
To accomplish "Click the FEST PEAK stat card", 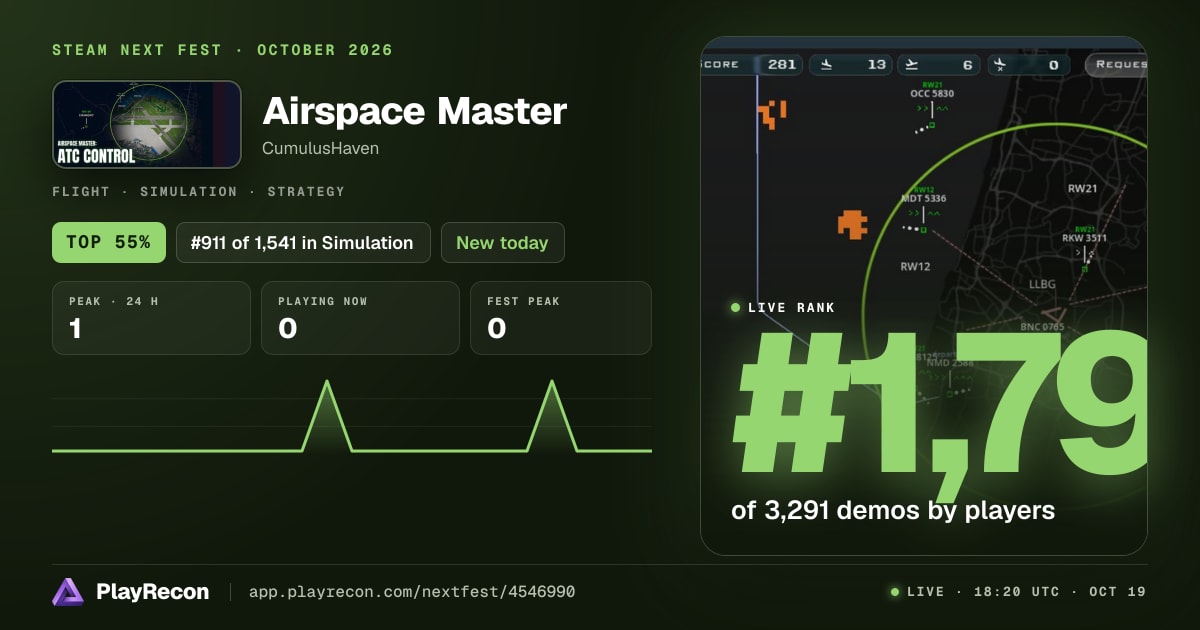I will (561, 318).
